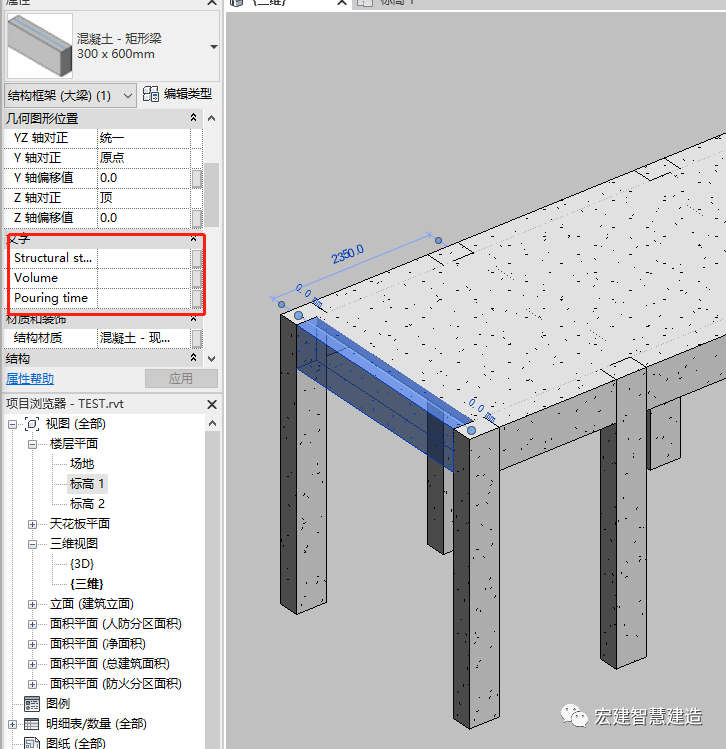Expand 面积平面 (净面积) node
Image resolution: width=726 pixels, height=749 pixels.
point(32,645)
